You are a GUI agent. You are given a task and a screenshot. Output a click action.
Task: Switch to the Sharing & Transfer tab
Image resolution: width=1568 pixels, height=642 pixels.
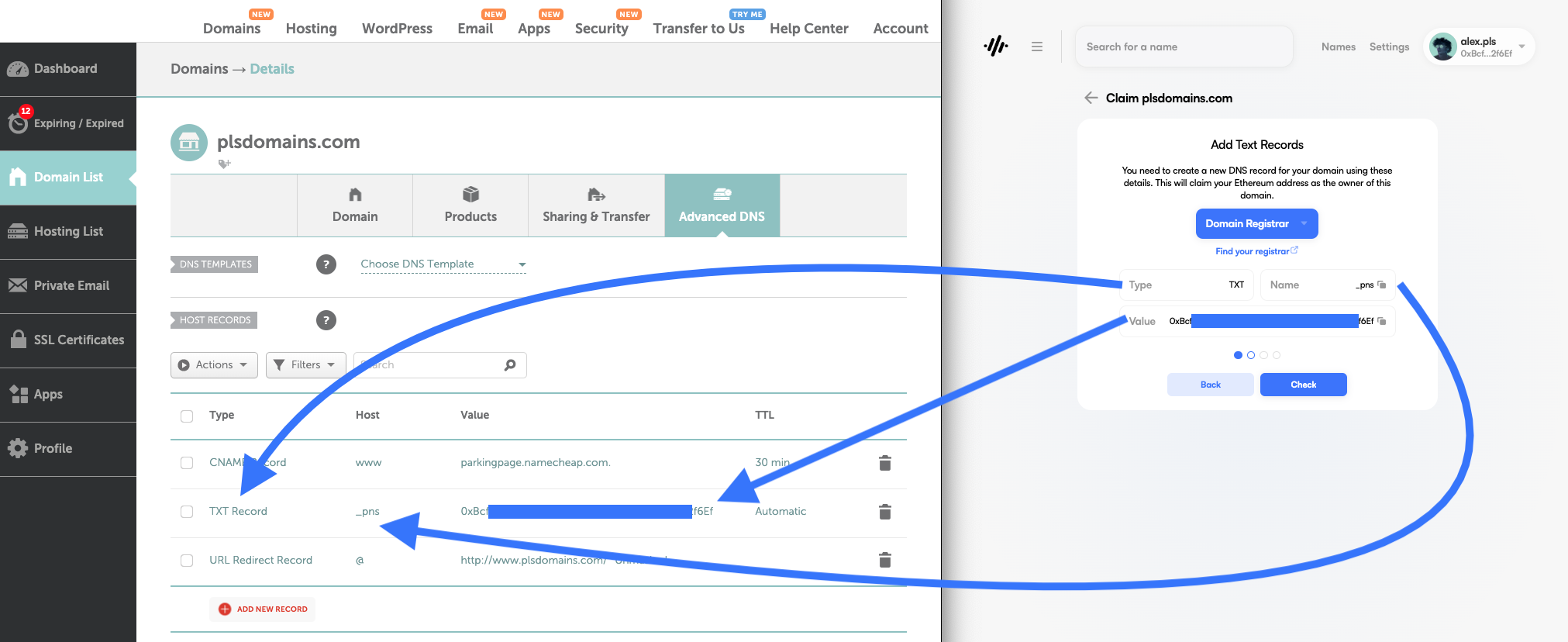(x=596, y=205)
